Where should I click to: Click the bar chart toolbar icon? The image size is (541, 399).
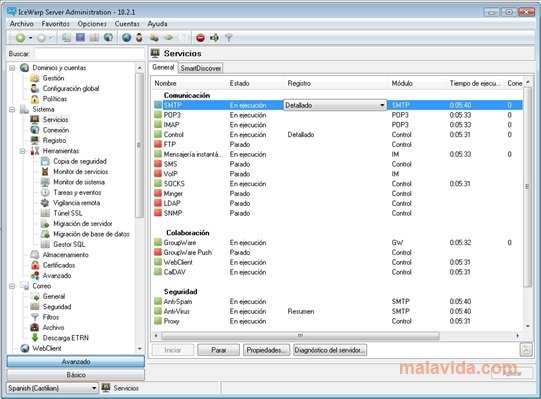tap(94, 37)
